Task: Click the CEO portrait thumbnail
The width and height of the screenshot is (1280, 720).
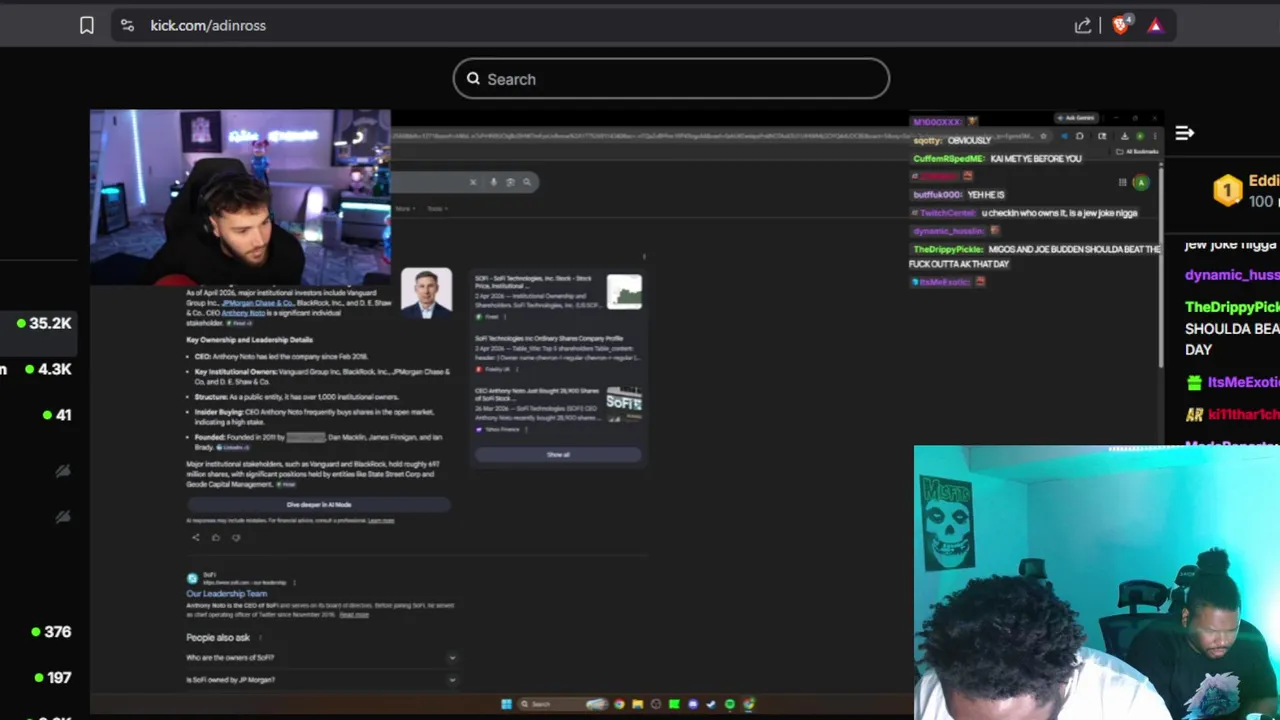Action: click(427, 294)
